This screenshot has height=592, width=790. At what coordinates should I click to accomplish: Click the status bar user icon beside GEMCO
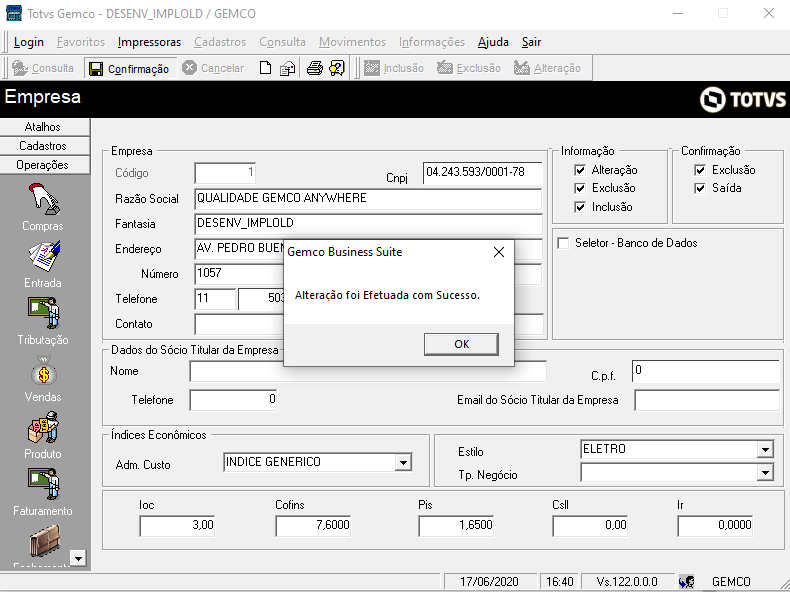tap(686, 582)
